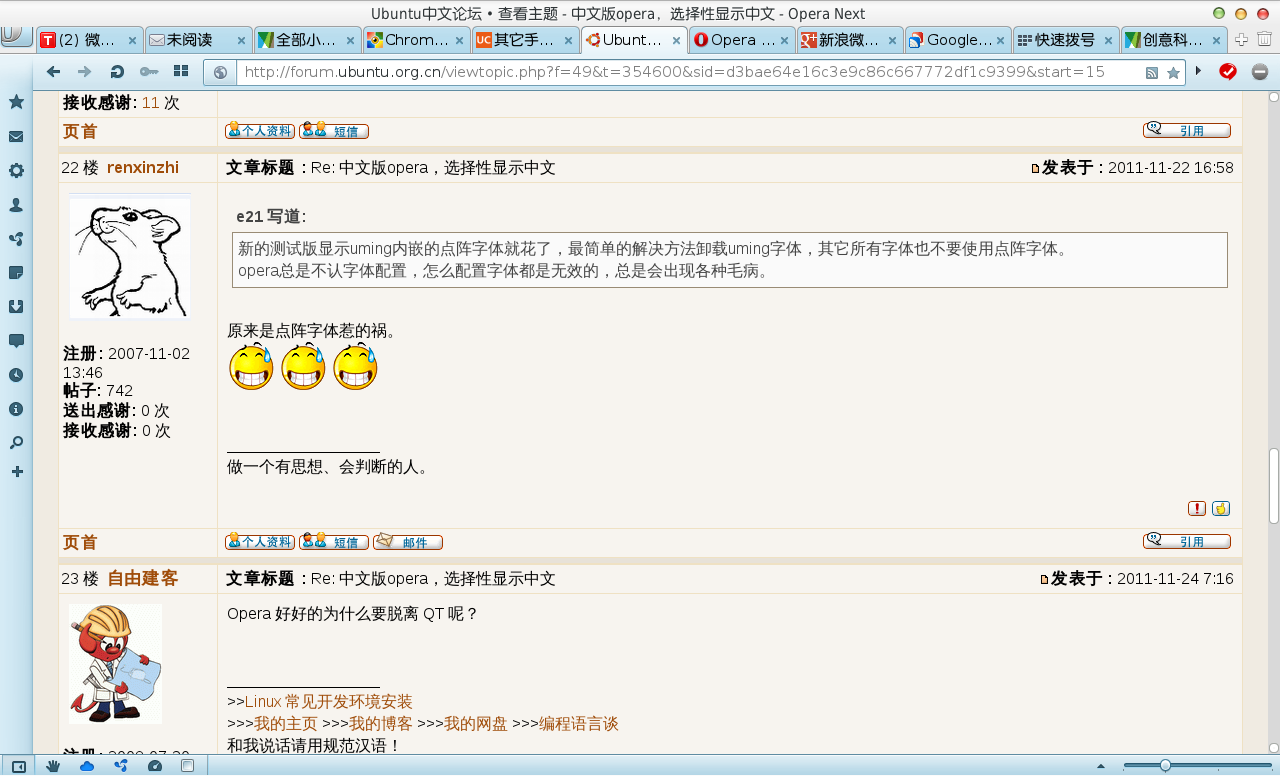The image size is (1280, 776).
Task: Open the Downloads panel in sidebar
Action: [x=16, y=307]
